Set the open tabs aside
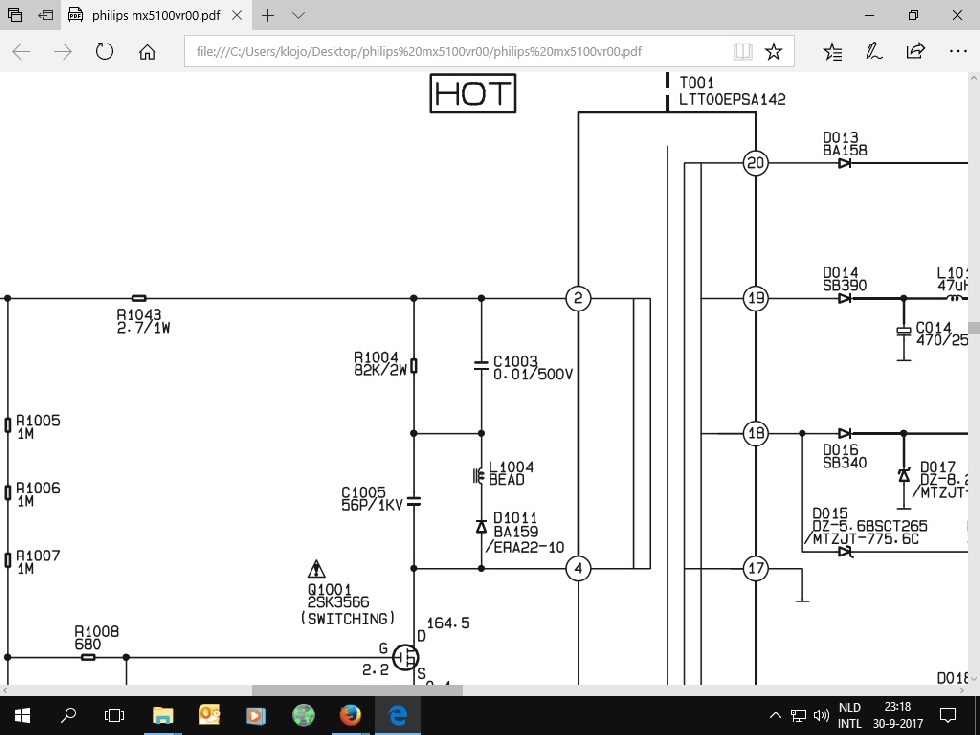Viewport: 980px width, 735px height. [45, 15]
